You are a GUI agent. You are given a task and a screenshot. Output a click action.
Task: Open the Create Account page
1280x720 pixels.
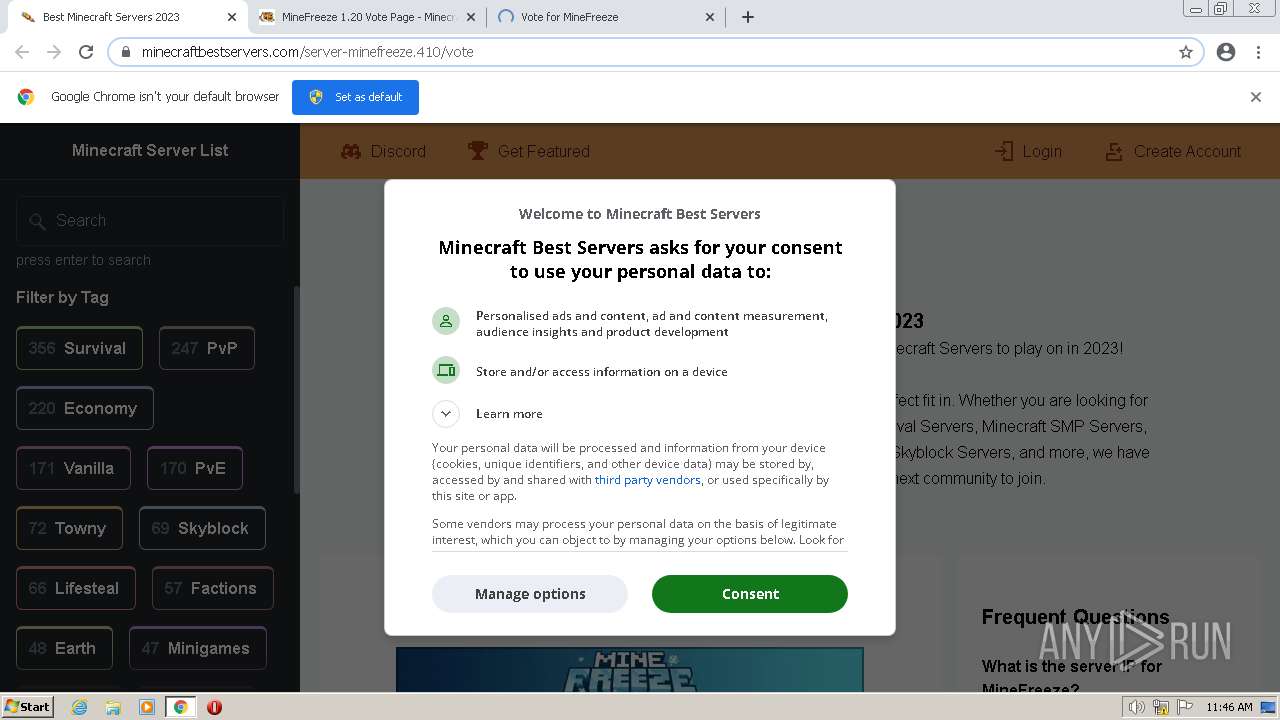[x=1172, y=151]
